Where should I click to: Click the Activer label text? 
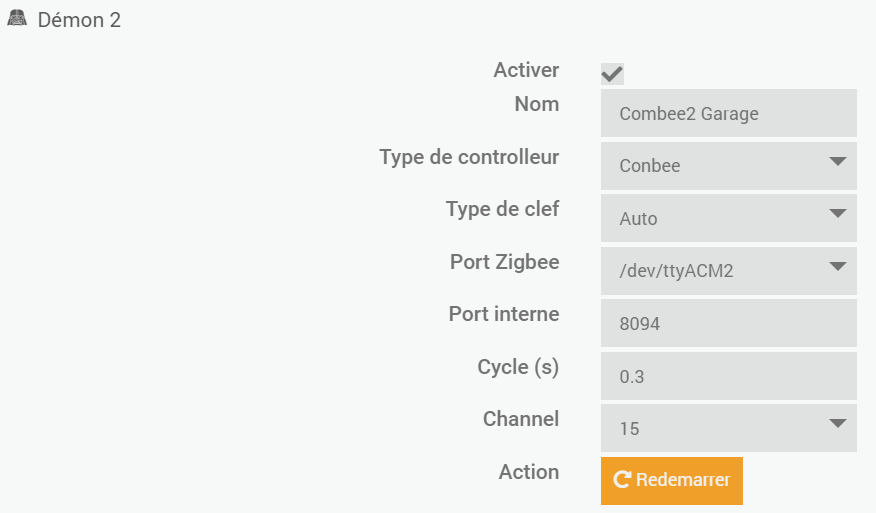coord(526,70)
